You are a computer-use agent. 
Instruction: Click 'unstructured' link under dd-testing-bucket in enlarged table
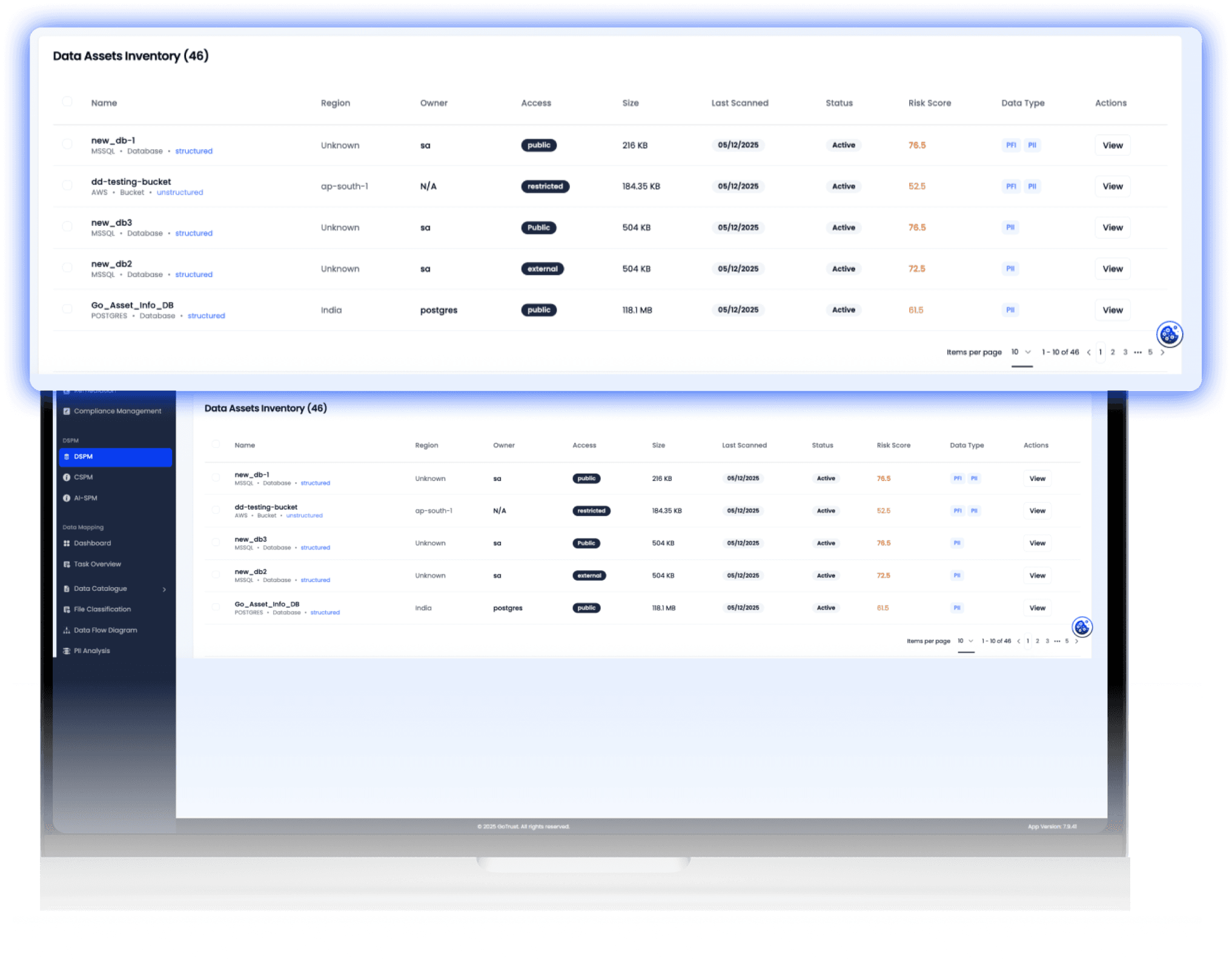coord(180,193)
